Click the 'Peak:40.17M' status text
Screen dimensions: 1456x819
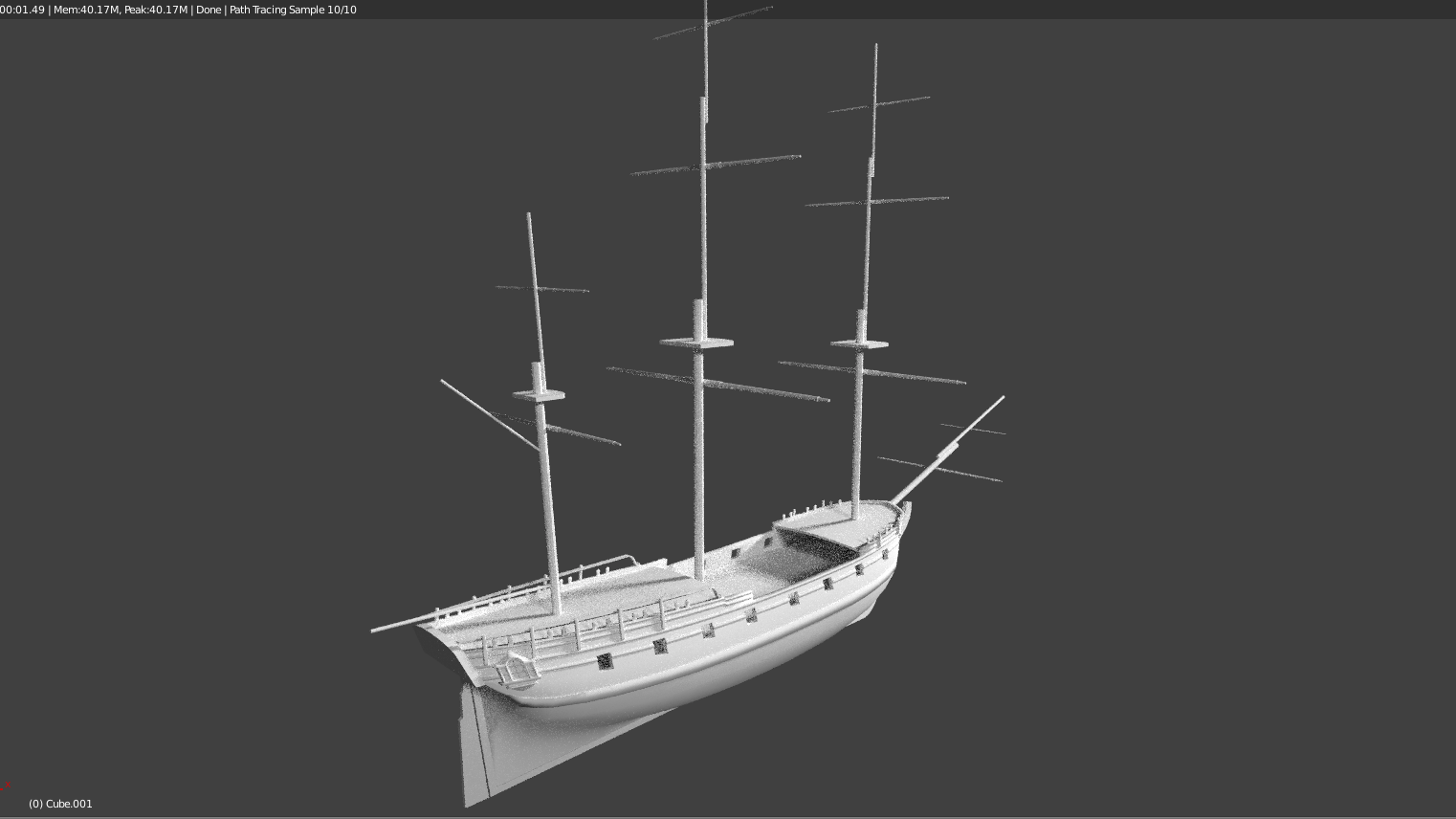point(156,10)
